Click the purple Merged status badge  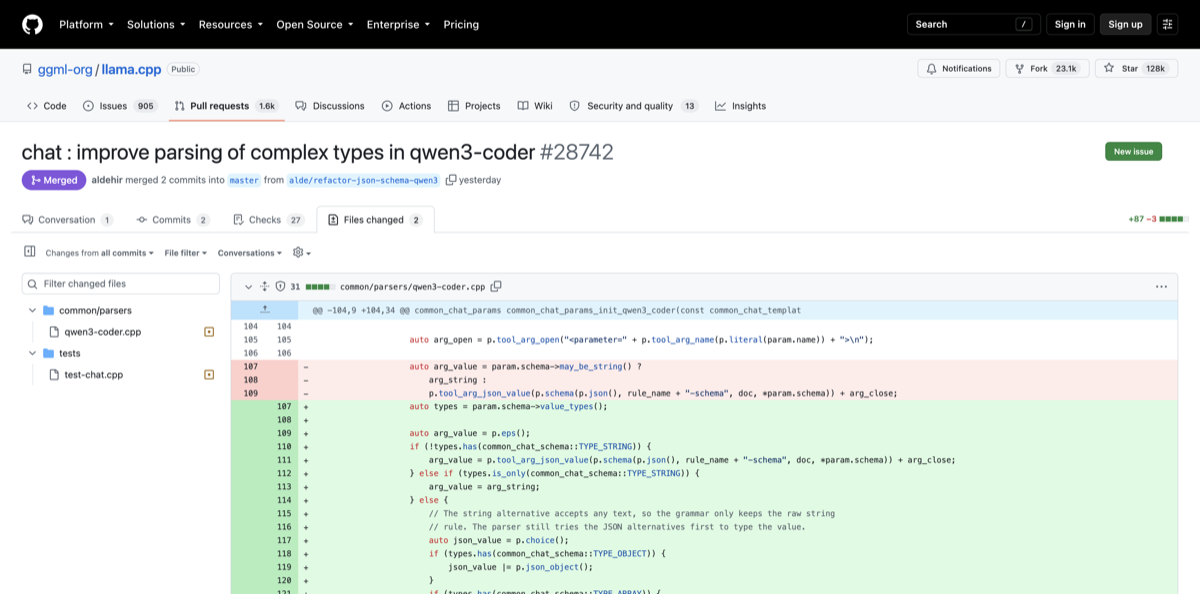(x=54, y=180)
